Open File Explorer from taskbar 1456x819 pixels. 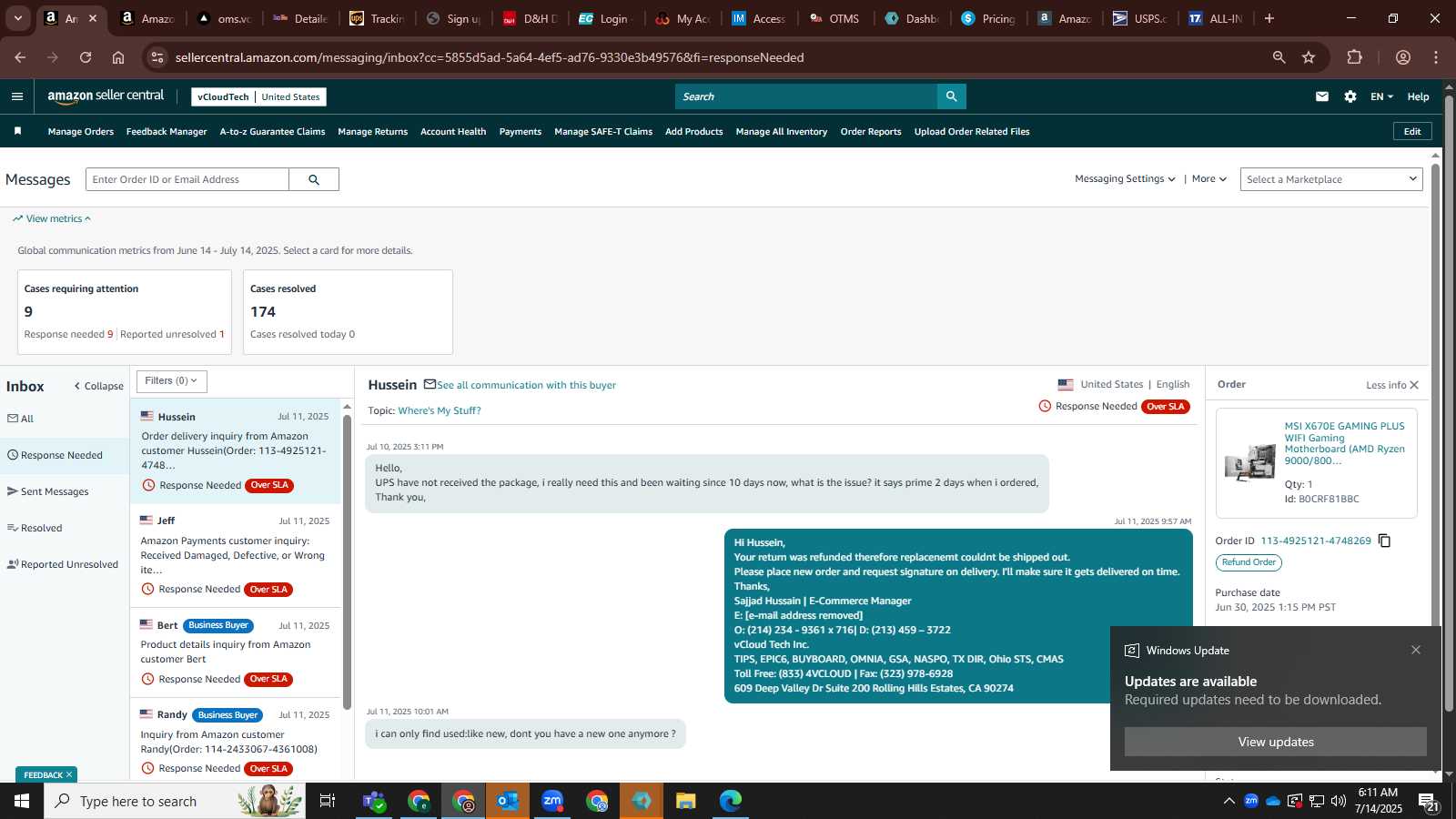686,801
